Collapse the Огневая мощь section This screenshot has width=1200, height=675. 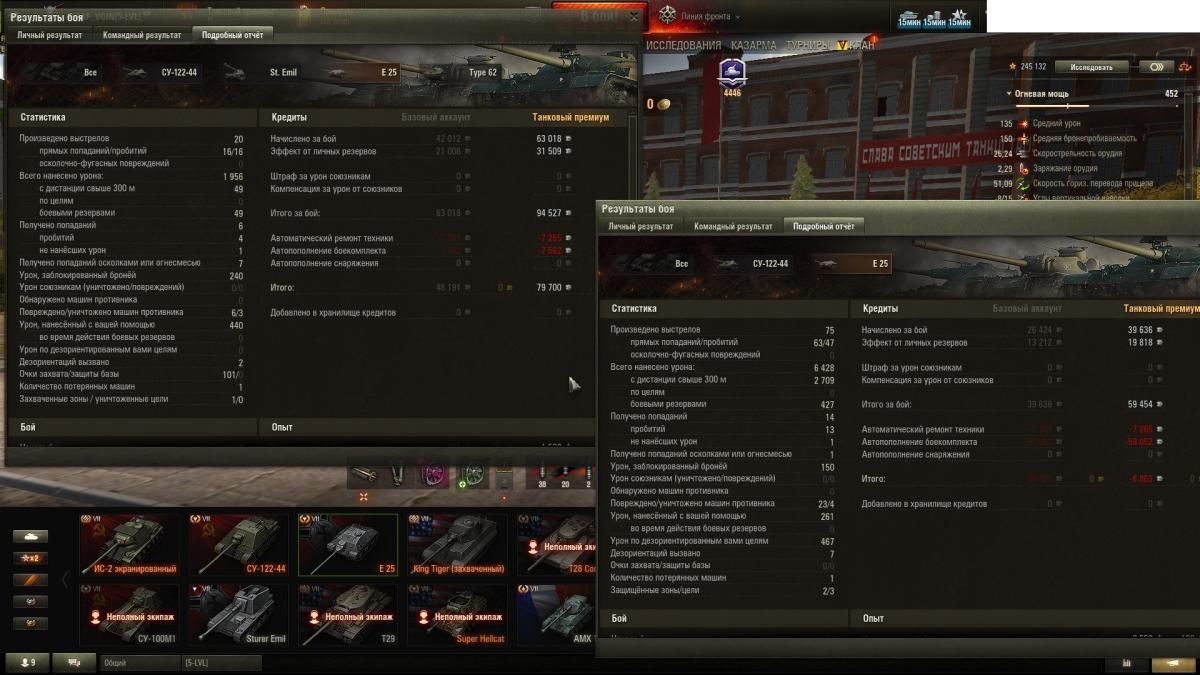[1009, 94]
